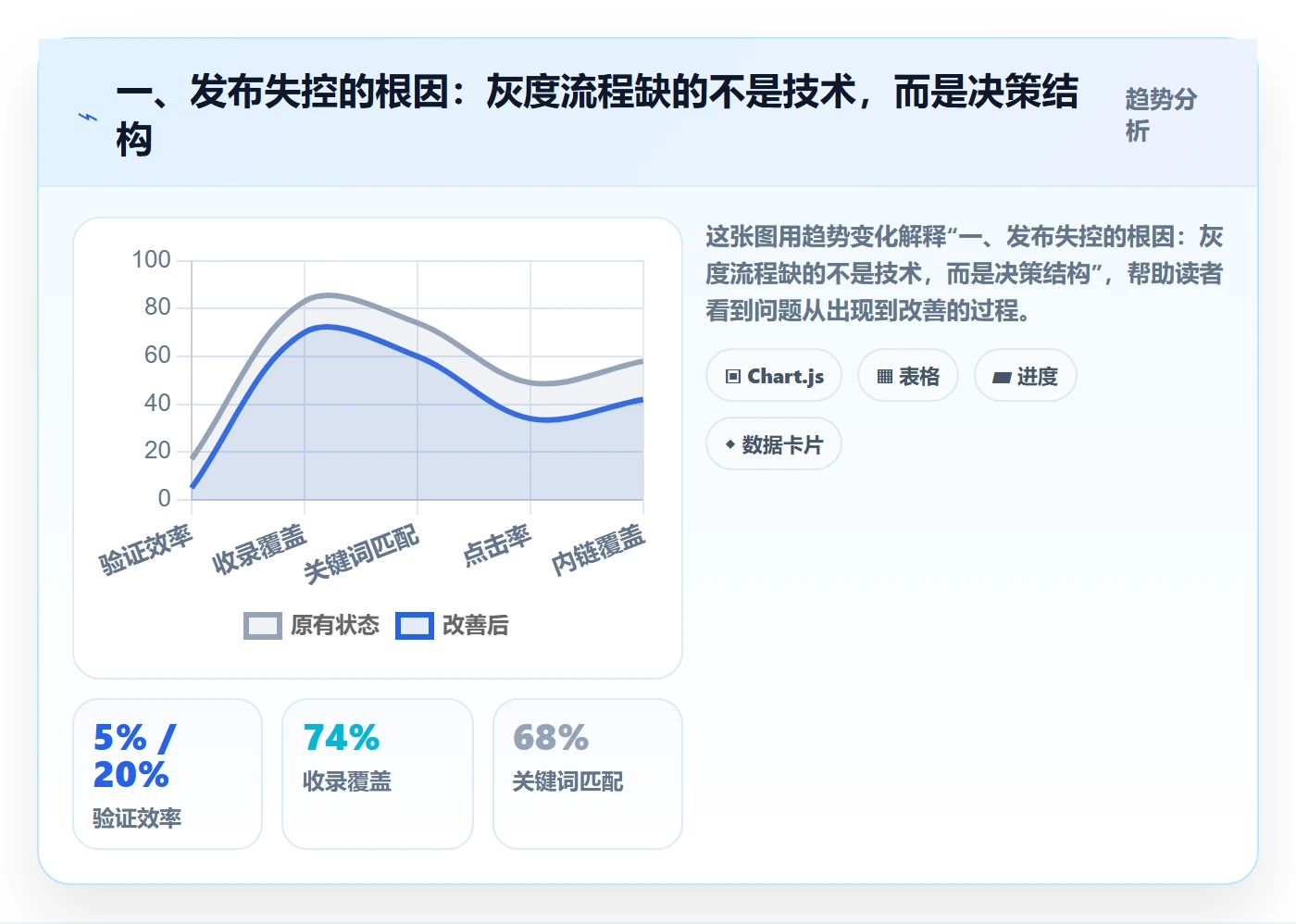This screenshot has width=1296, height=924.
Task: Click the 收录覆盖 x-axis label
Action: [259, 550]
